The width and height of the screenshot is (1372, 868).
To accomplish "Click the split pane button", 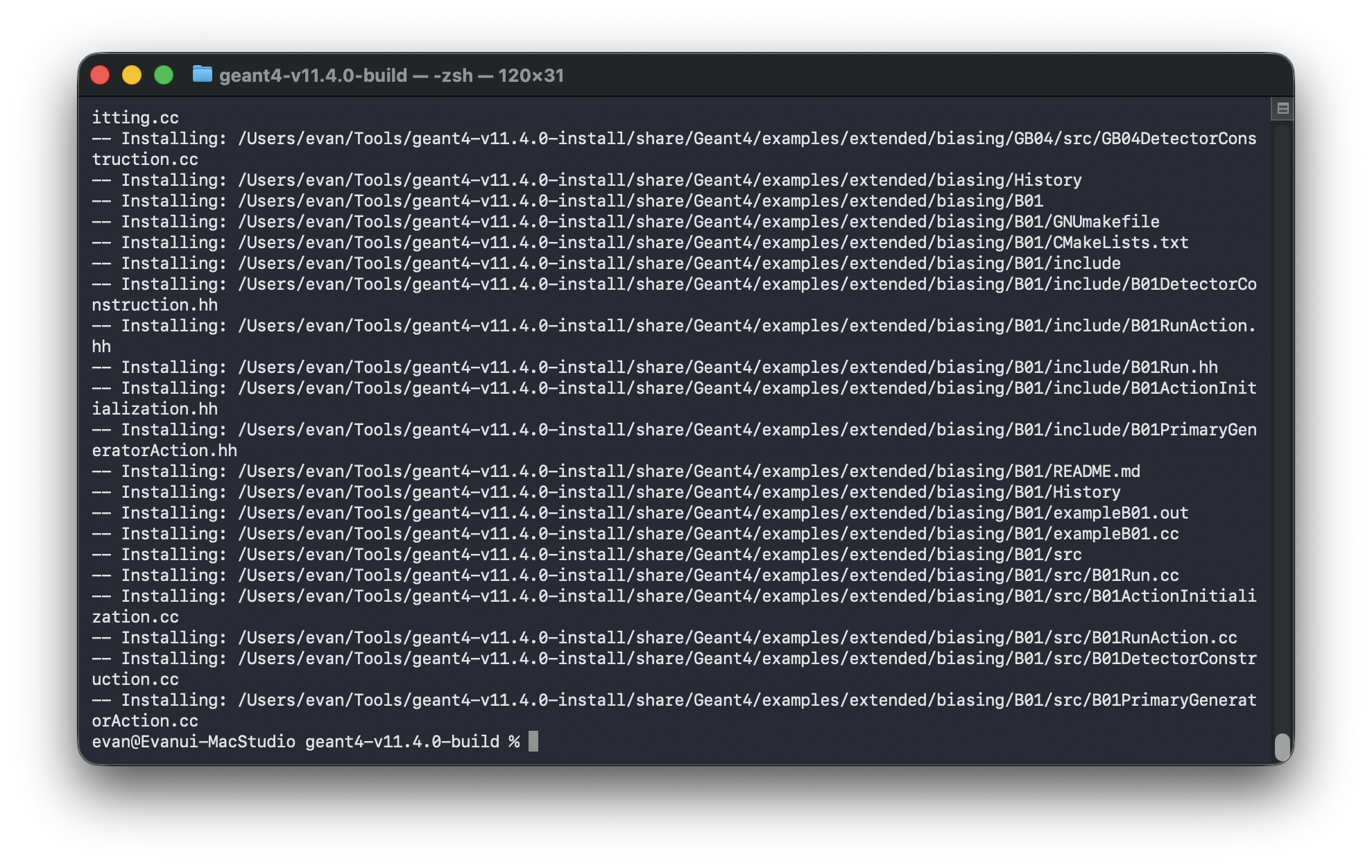I will coord(1284,107).
